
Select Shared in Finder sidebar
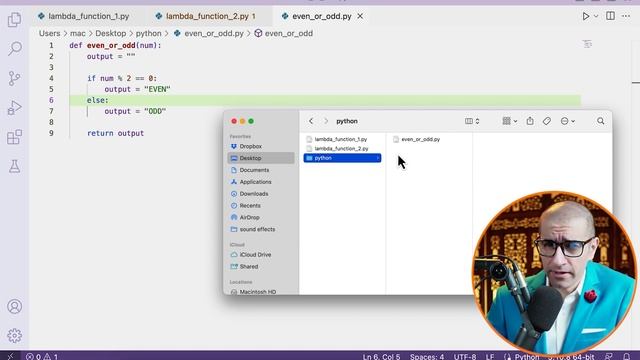(261, 266)
